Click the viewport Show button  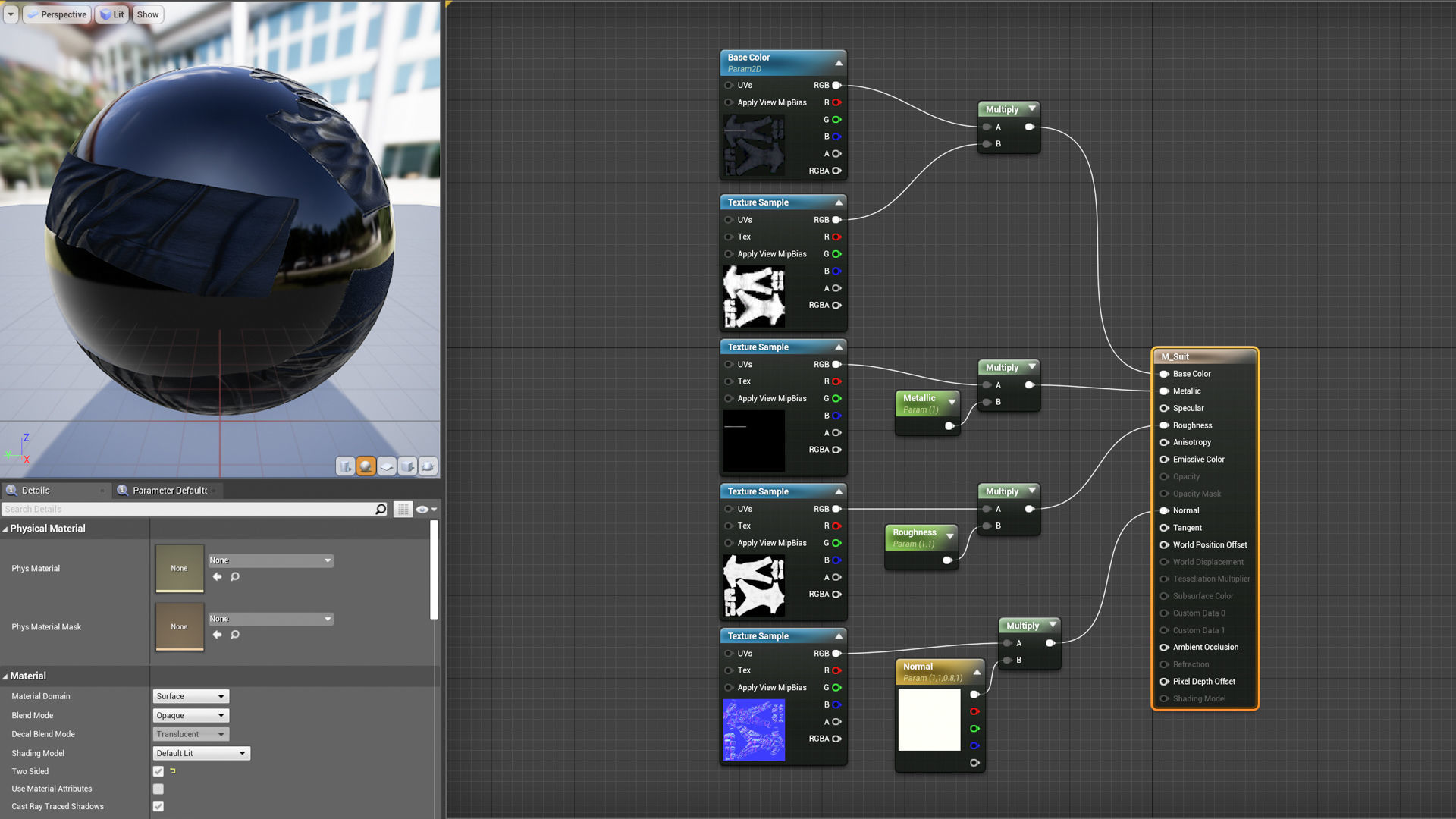tap(148, 14)
